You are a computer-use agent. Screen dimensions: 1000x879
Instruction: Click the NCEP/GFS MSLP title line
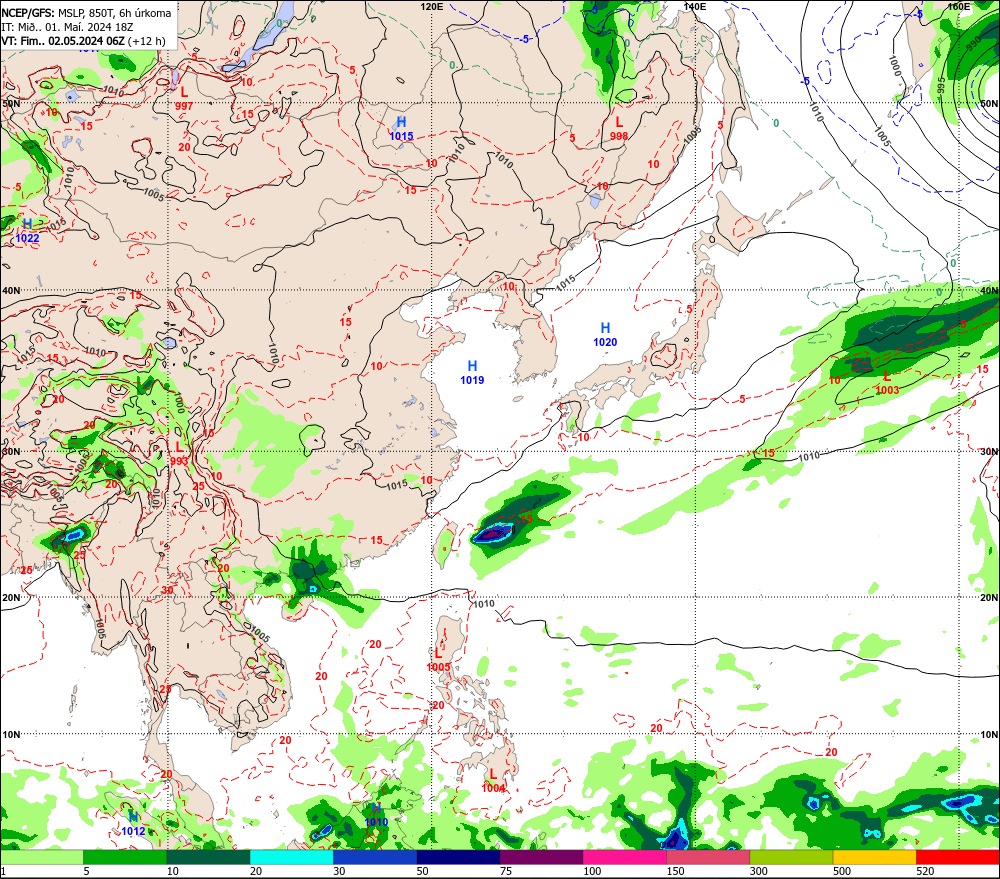86,13
